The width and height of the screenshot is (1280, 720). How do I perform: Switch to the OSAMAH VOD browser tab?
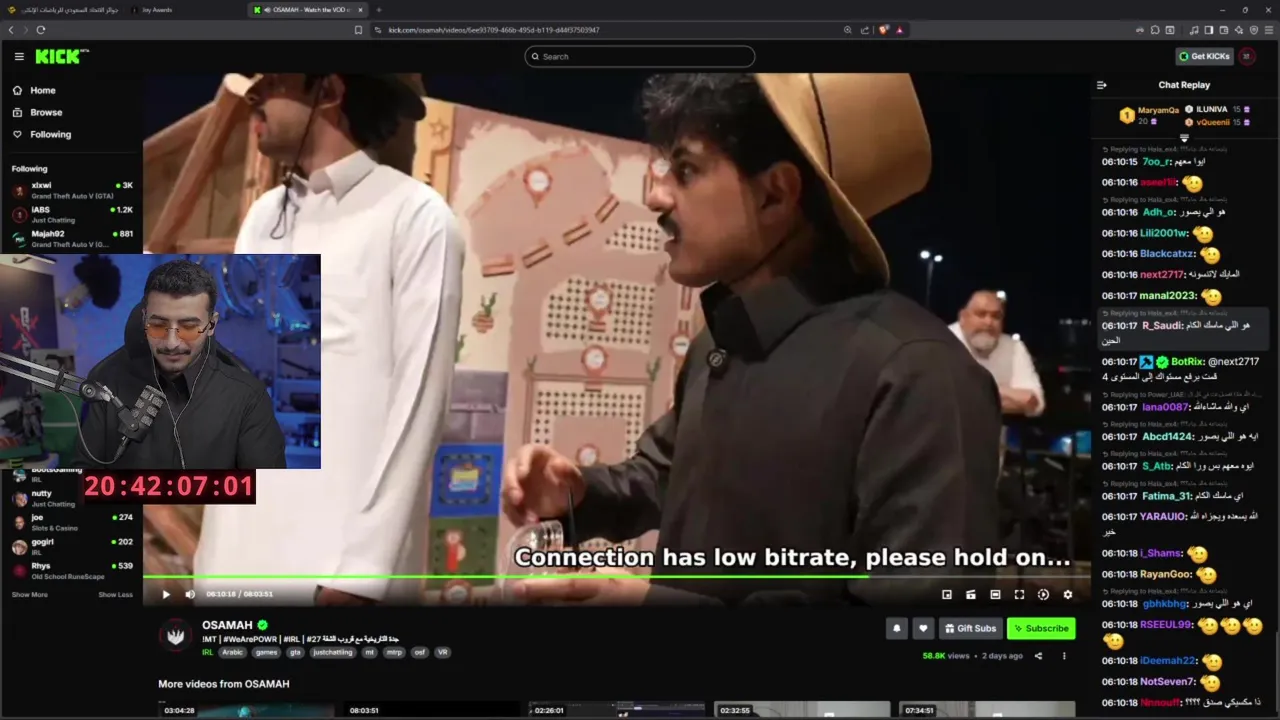coord(306,9)
